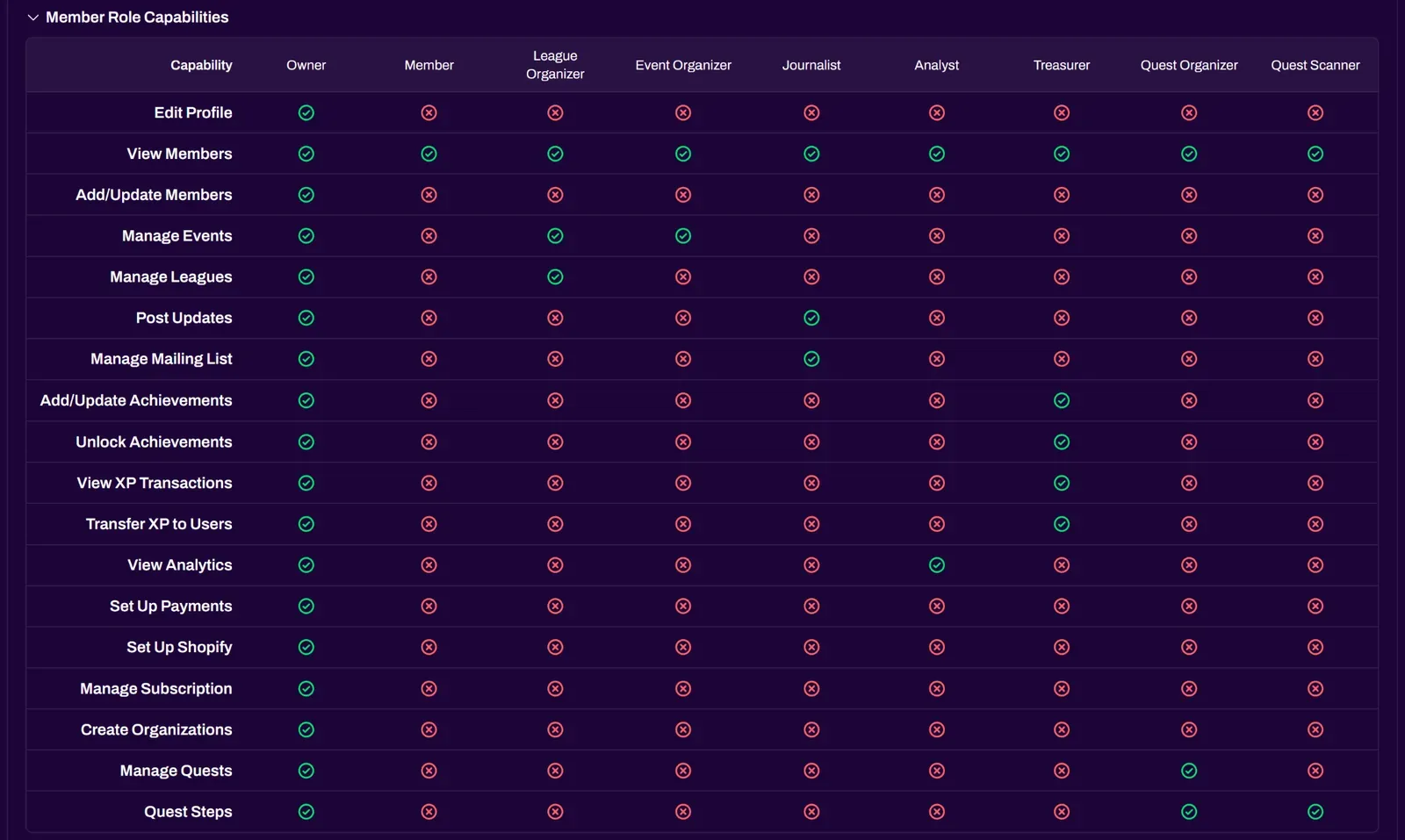Click the Quest Organizer cross for Edit Profile
1405x840 pixels.
[x=1189, y=112]
